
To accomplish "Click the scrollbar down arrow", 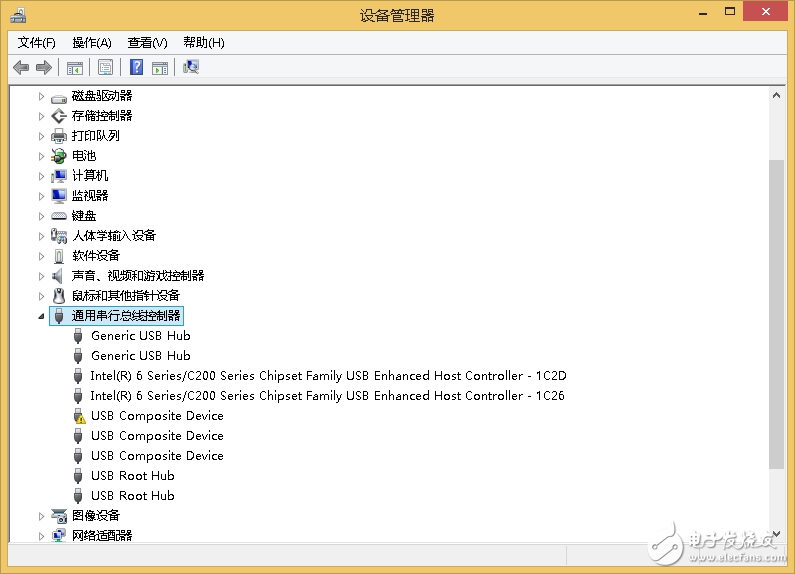I will [776, 534].
